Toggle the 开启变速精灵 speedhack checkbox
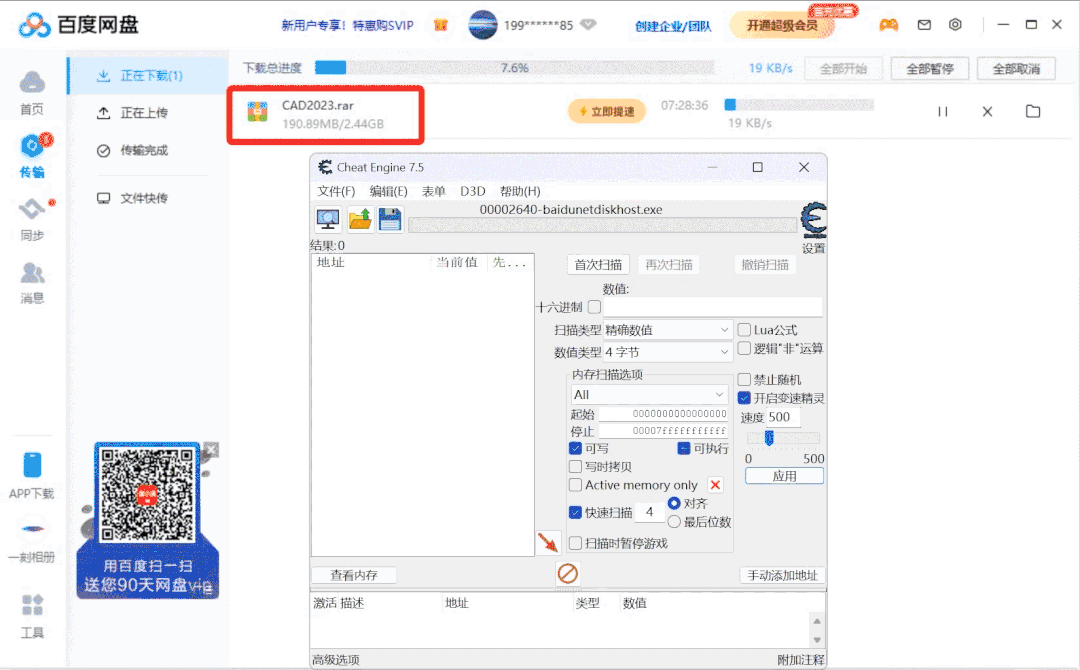 [x=744, y=398]
